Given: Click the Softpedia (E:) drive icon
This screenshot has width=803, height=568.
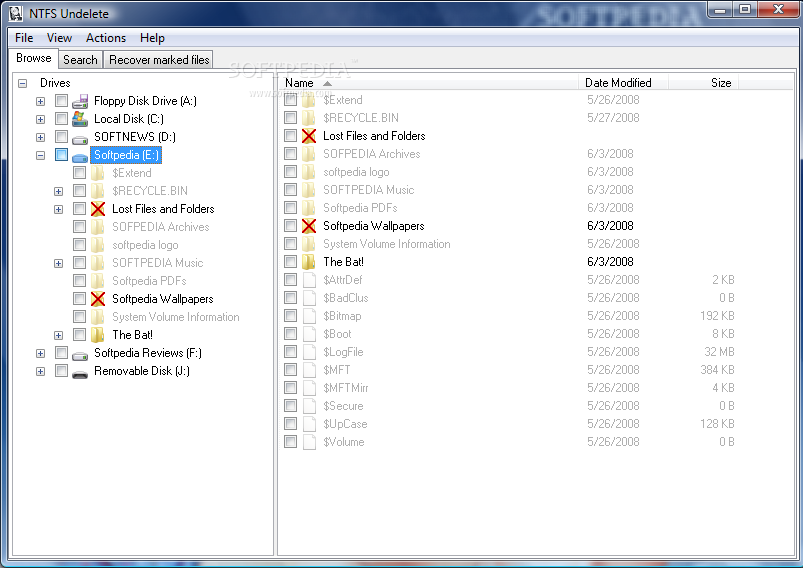Looking at the screenshot, I should (80, 156).
